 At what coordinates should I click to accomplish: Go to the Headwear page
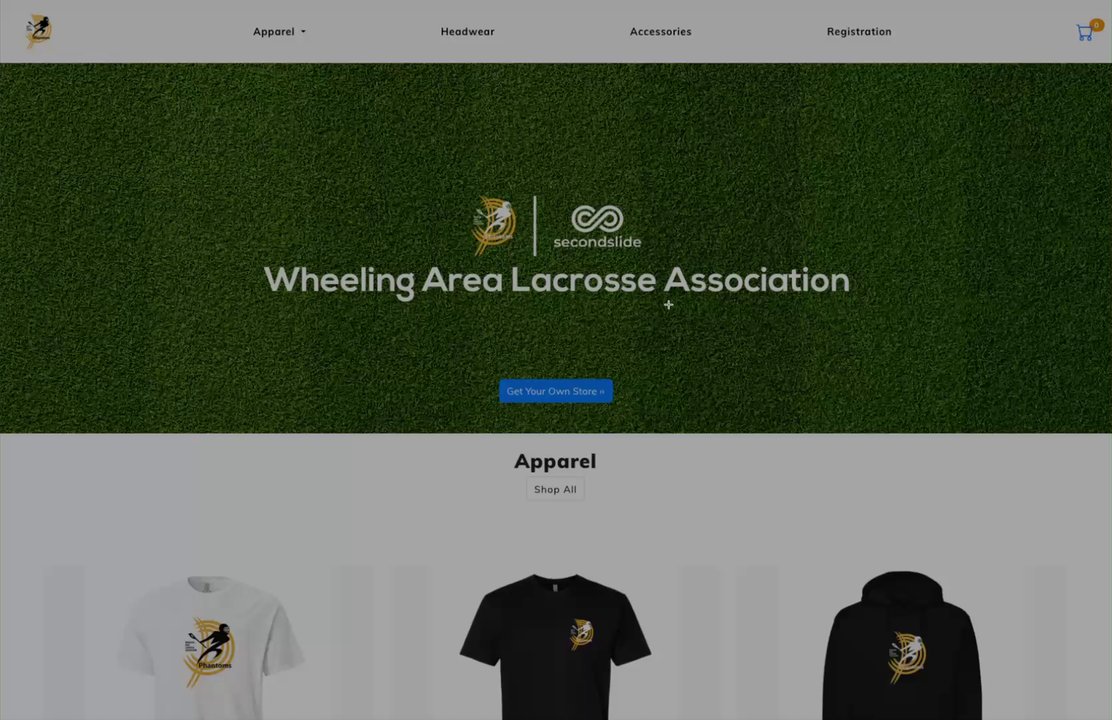coord(467,32)
